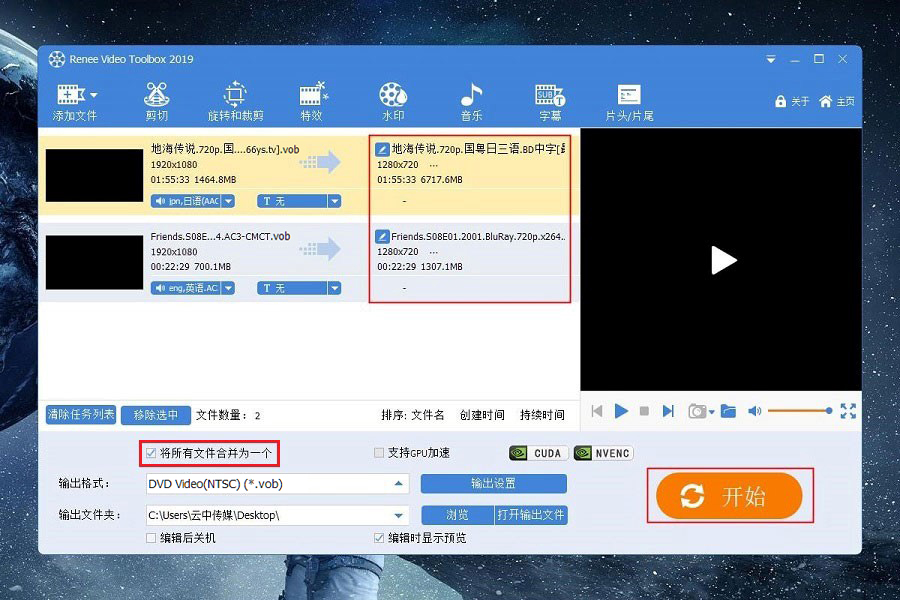Expand audio track dropdown jpn,日语
The width and height of the screenshot is (900, 600).
tap(228, 201)
